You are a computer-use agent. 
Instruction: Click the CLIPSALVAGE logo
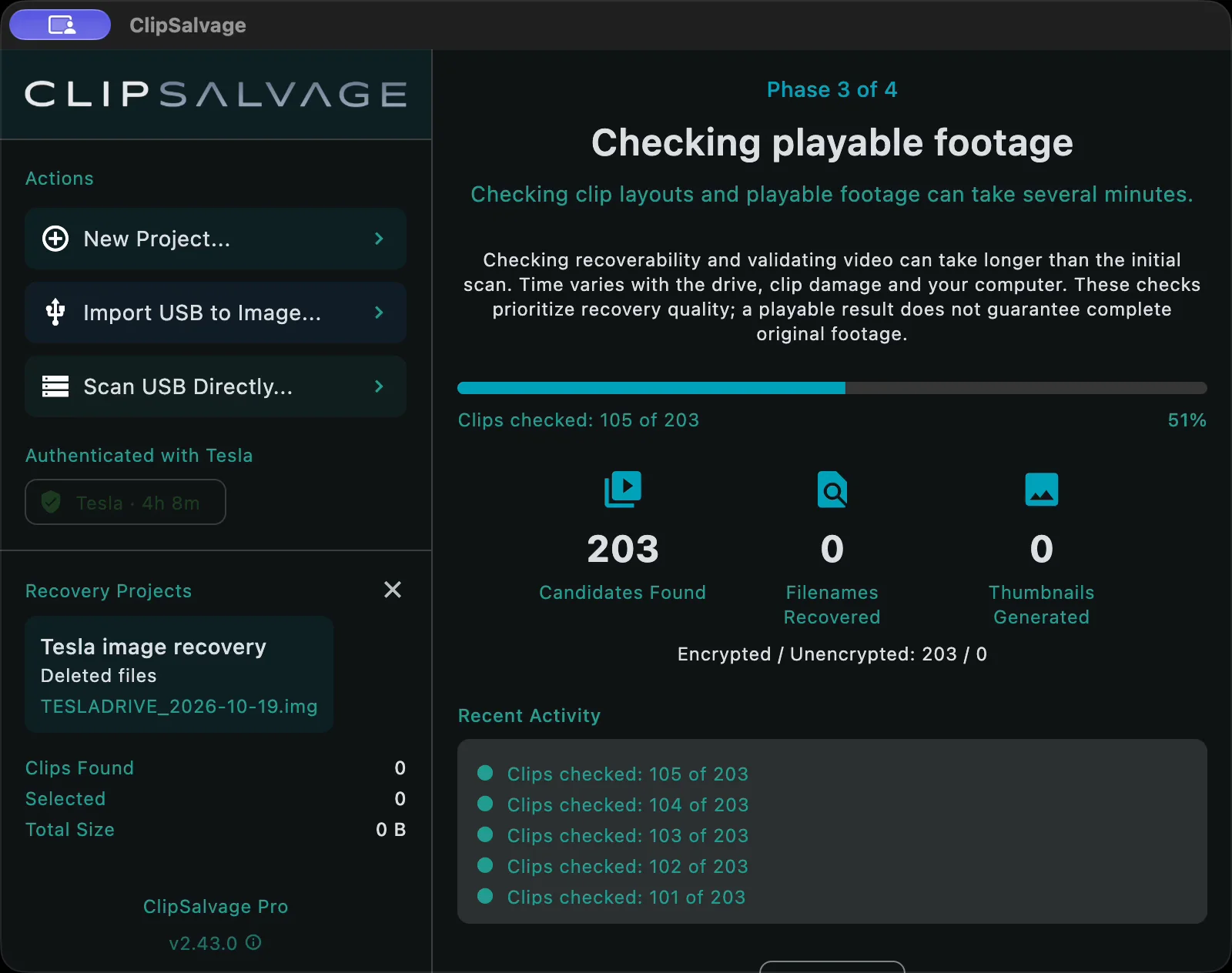(x=216, y=95)
